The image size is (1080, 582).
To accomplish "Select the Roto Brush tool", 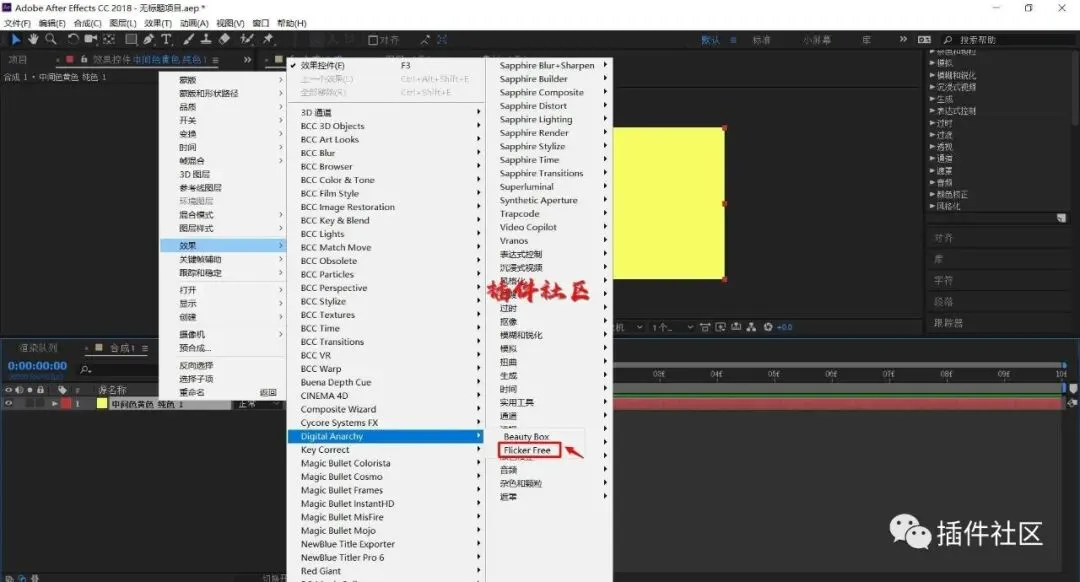I will [247, 39].
